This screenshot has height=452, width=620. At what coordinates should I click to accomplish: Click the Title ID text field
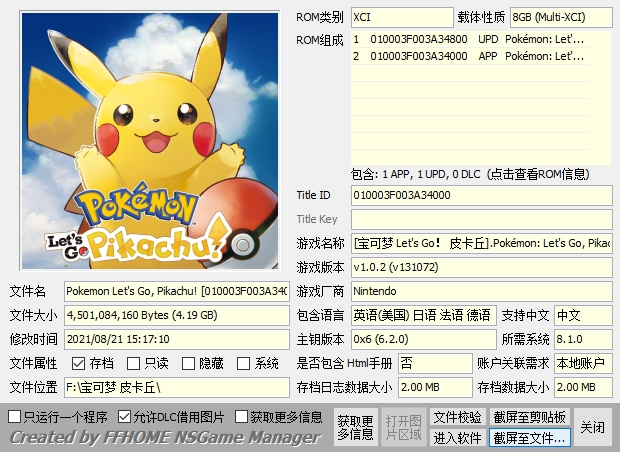pyautogui.click(x=481, y=195)
